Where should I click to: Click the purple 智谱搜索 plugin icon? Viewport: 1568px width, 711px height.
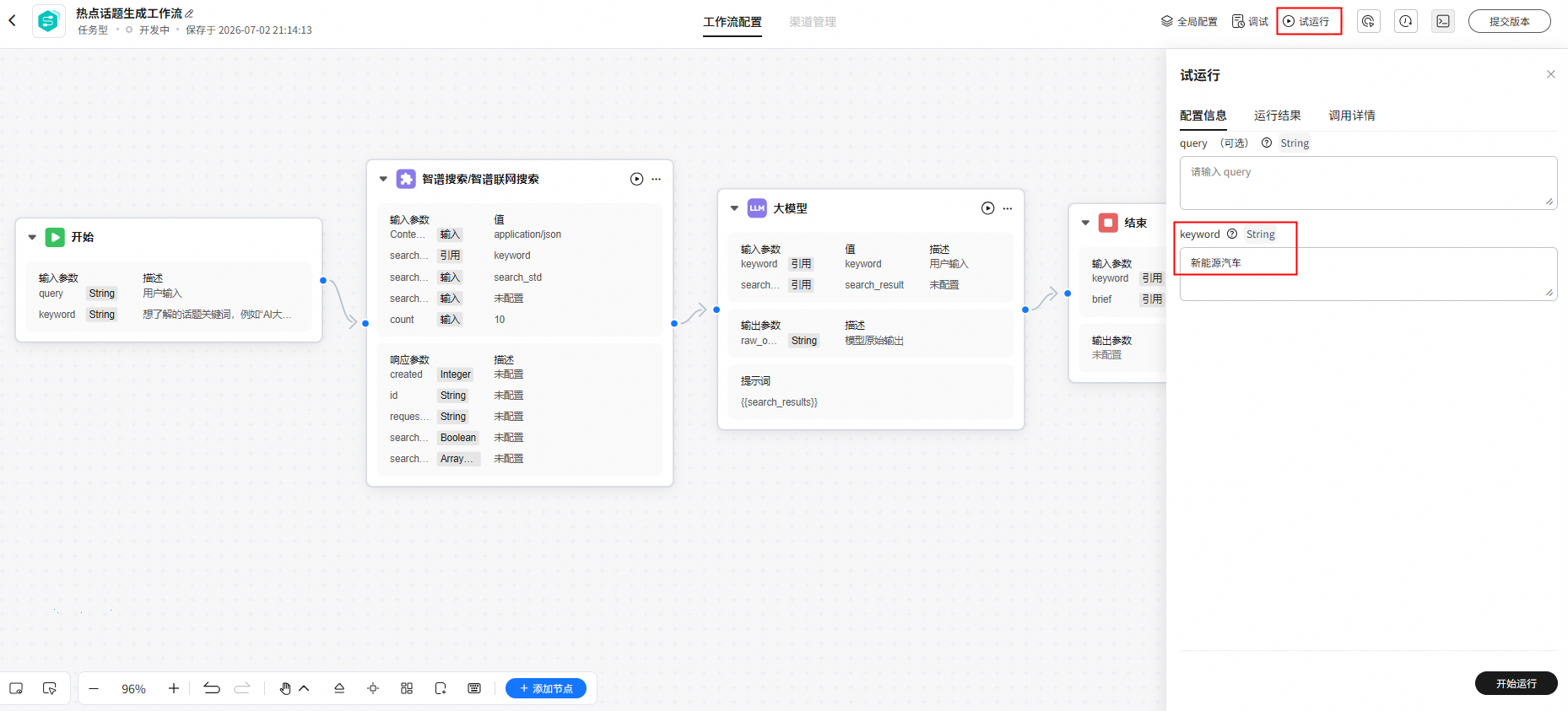tap(406, 179)
